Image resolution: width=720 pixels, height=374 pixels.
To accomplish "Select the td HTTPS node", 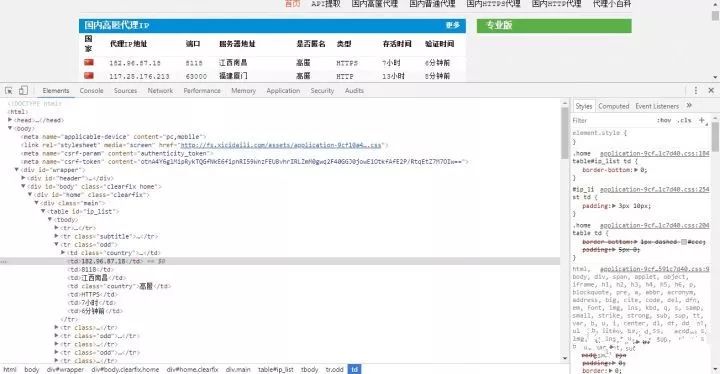I will (x=92, y=294).
